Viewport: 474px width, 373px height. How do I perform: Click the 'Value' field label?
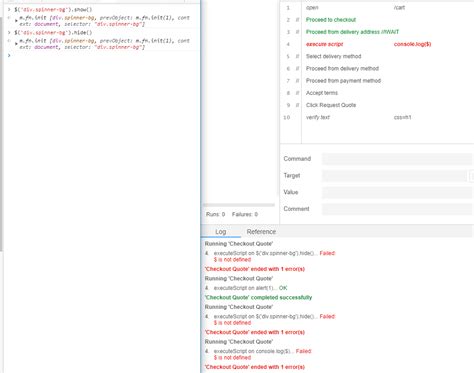(291, 192)
